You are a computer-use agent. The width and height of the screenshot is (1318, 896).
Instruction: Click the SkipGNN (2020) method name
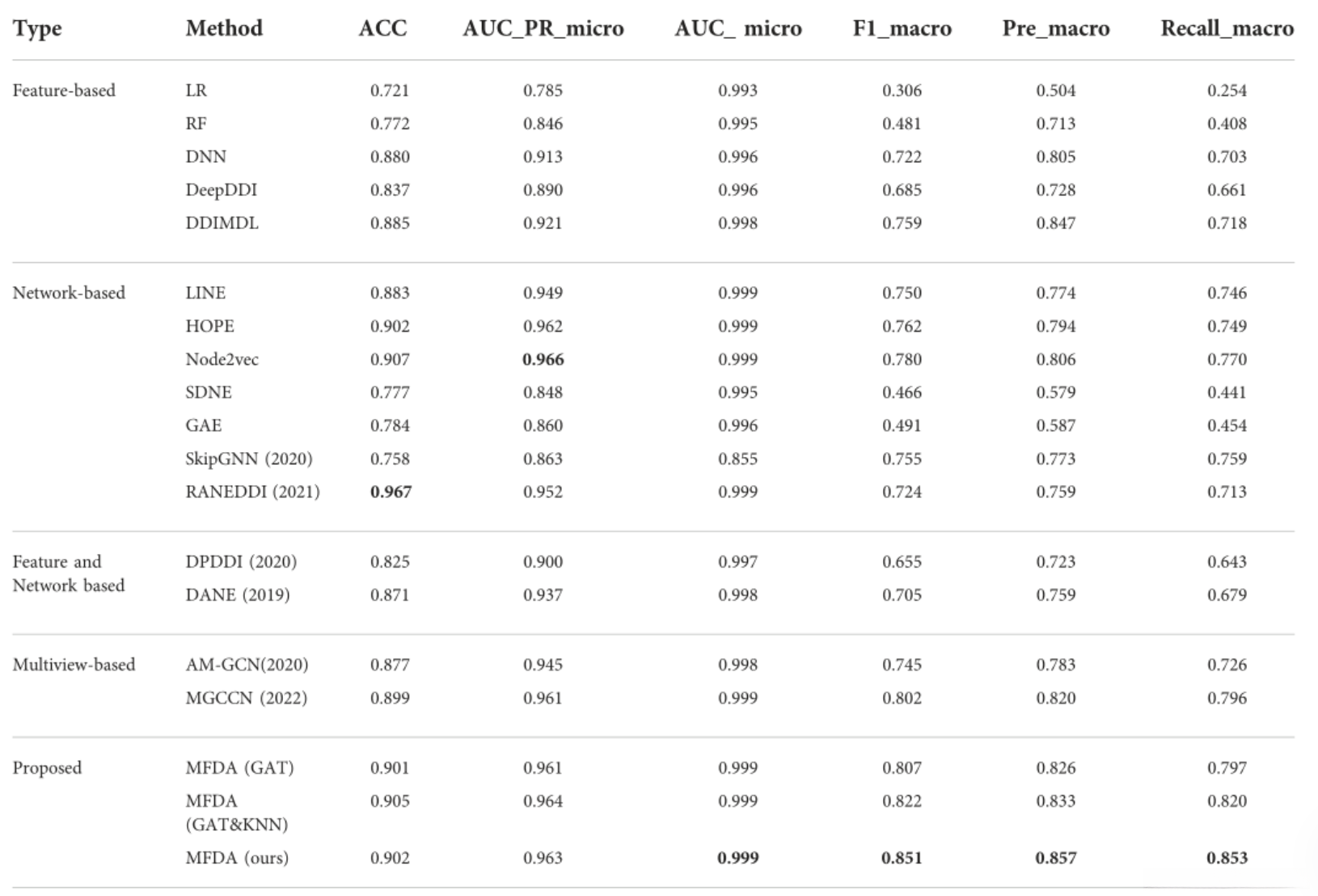coord(248,459)
